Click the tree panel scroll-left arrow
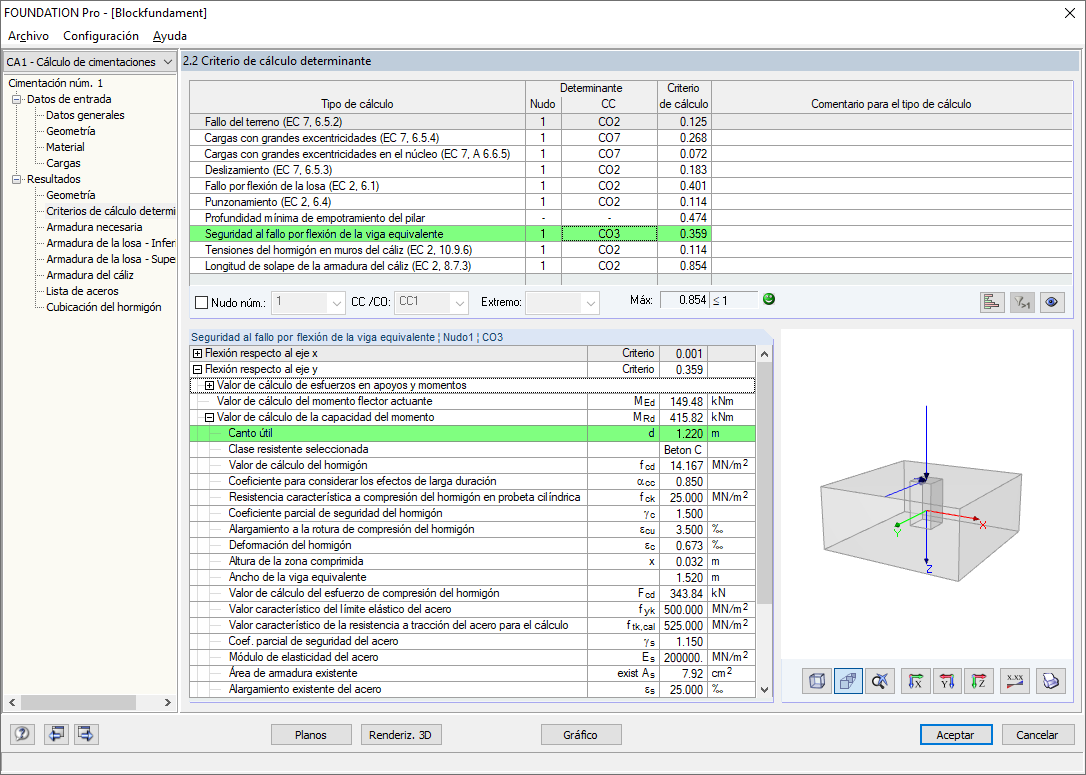Image resolution: width=1086 pixels, height=775 pixels. [12, 702]
